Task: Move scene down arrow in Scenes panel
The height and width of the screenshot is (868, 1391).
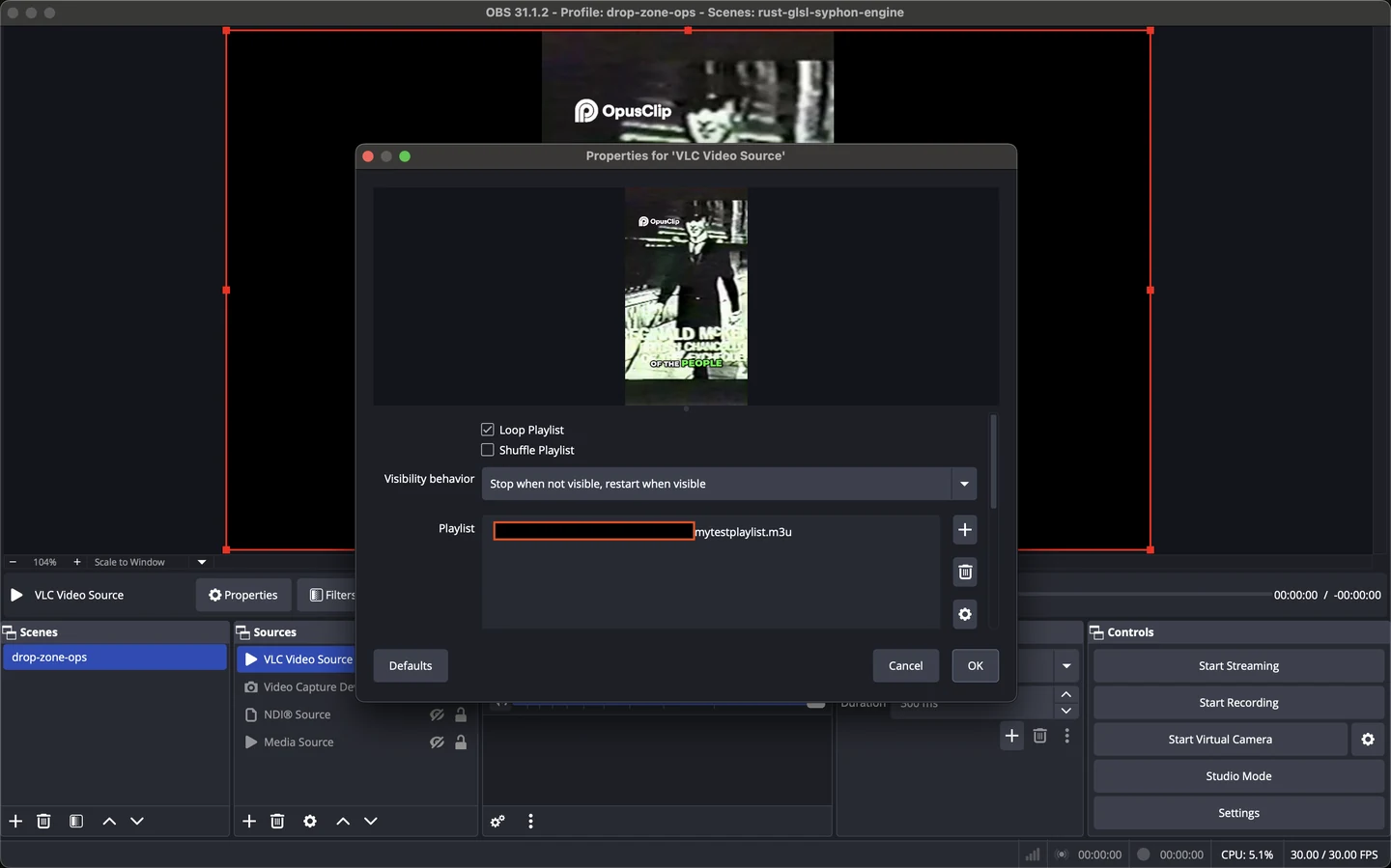Action: coord(137,822)
